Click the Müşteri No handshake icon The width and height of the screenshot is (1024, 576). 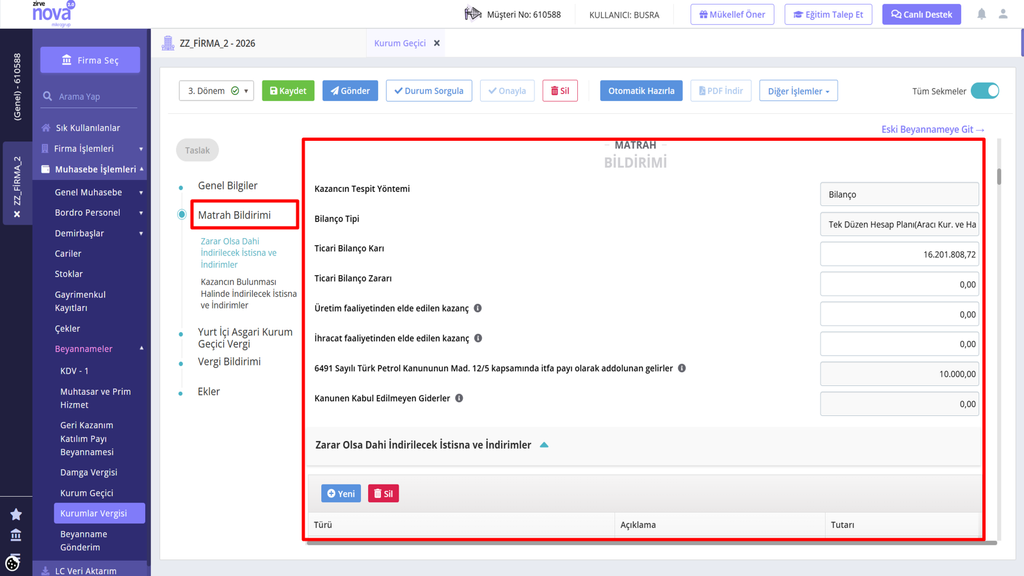click(473, 14)
